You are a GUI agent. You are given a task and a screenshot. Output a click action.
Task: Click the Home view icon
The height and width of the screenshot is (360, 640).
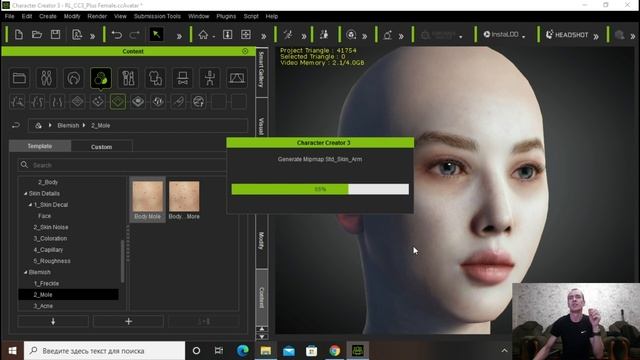click(x=203, y=35)
